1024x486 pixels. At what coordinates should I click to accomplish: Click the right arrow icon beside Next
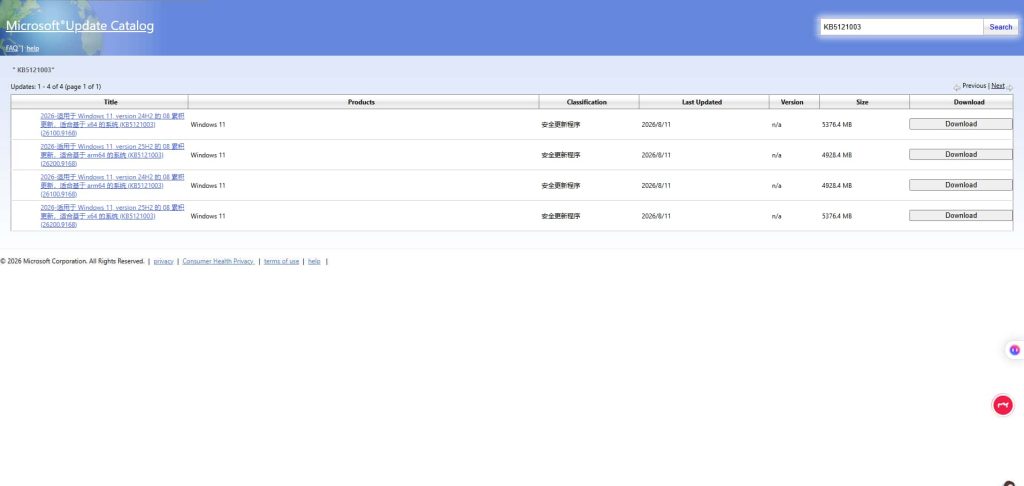click(1010, 88)
